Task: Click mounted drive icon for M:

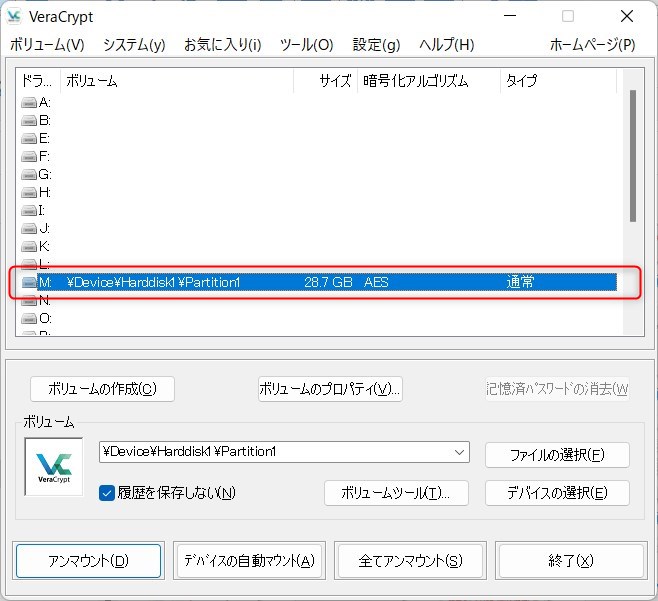Action: point(29,282)
